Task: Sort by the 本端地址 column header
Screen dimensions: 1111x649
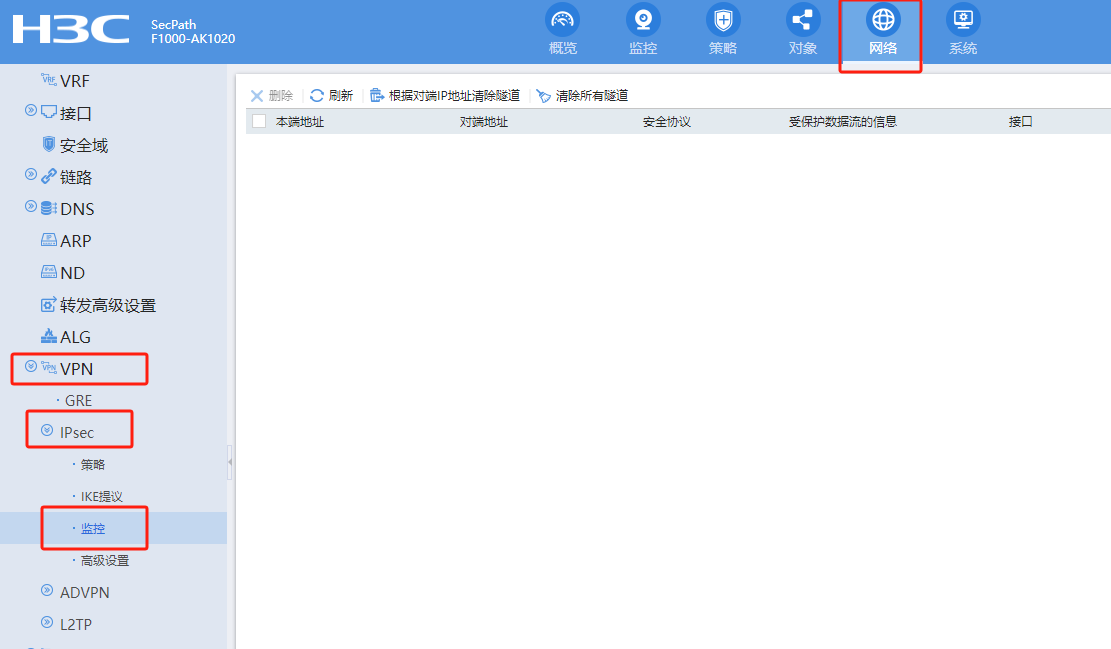Action: [x=300, y=122]
